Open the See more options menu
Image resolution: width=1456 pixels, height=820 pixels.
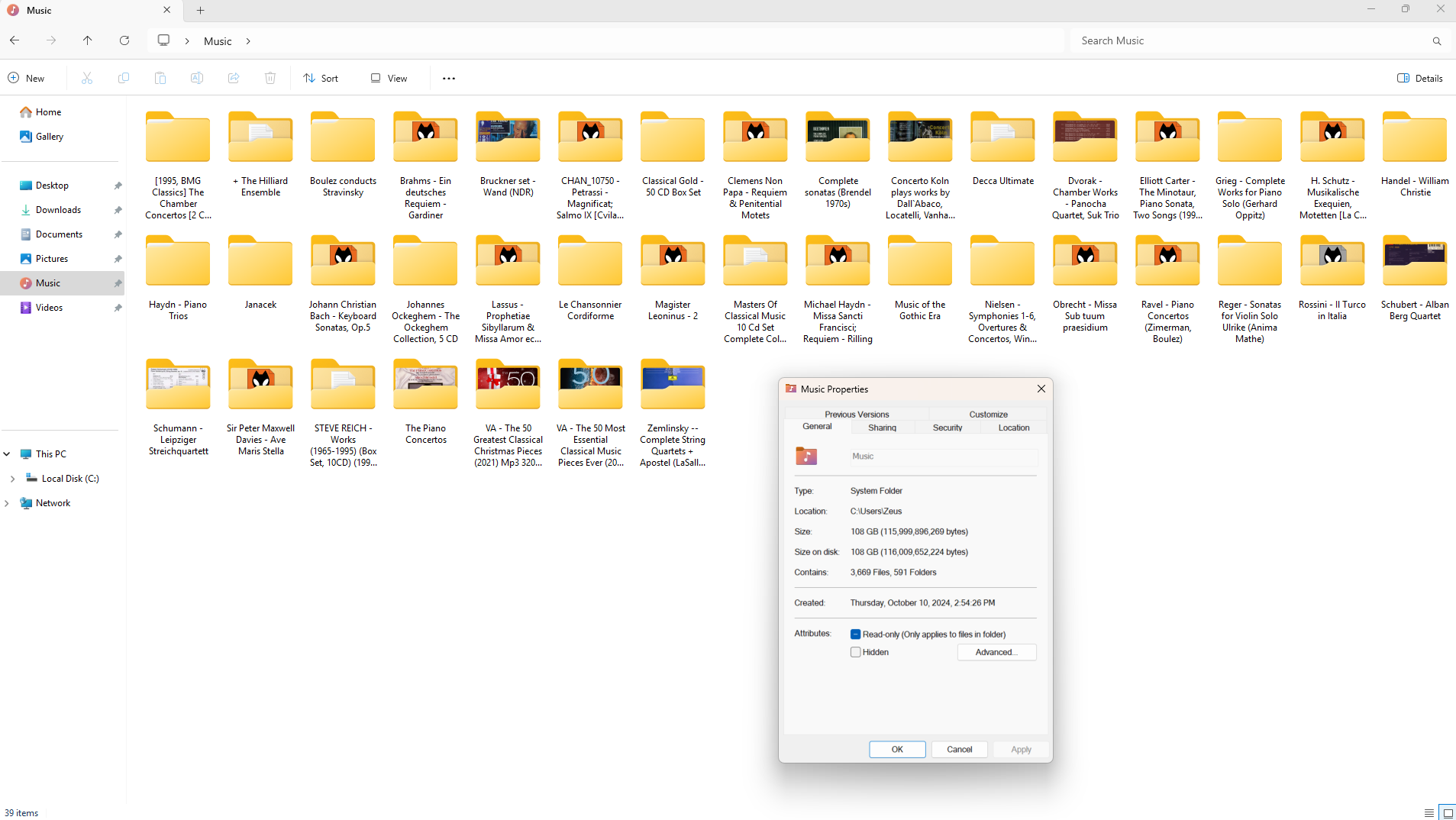[449, 78]
